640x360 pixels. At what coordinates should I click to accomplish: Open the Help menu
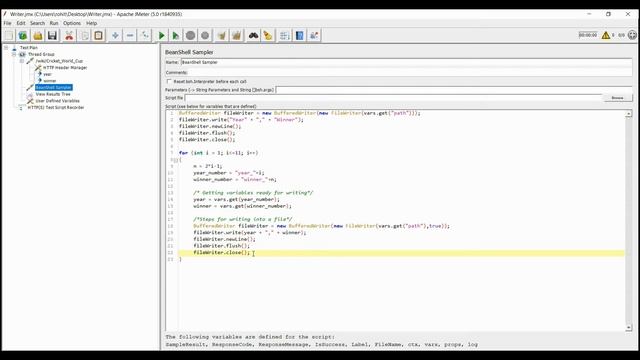(91, 23)
